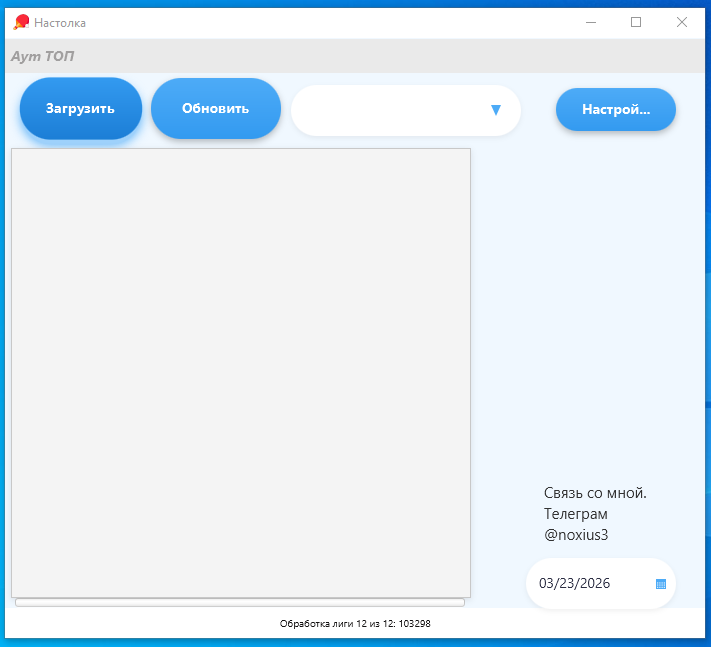Minimize the Настолка window

click(590, 22)
